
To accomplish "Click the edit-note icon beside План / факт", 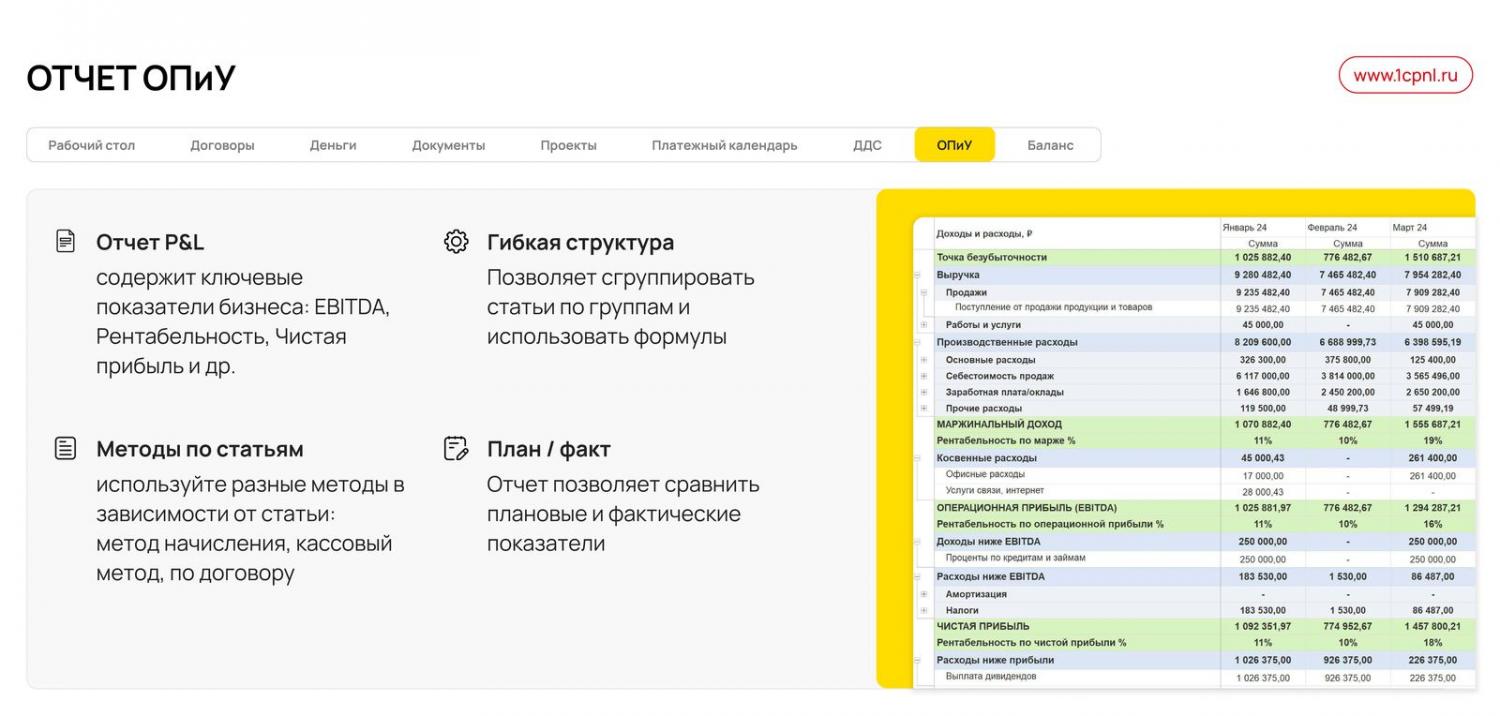I will pos(456,448).
